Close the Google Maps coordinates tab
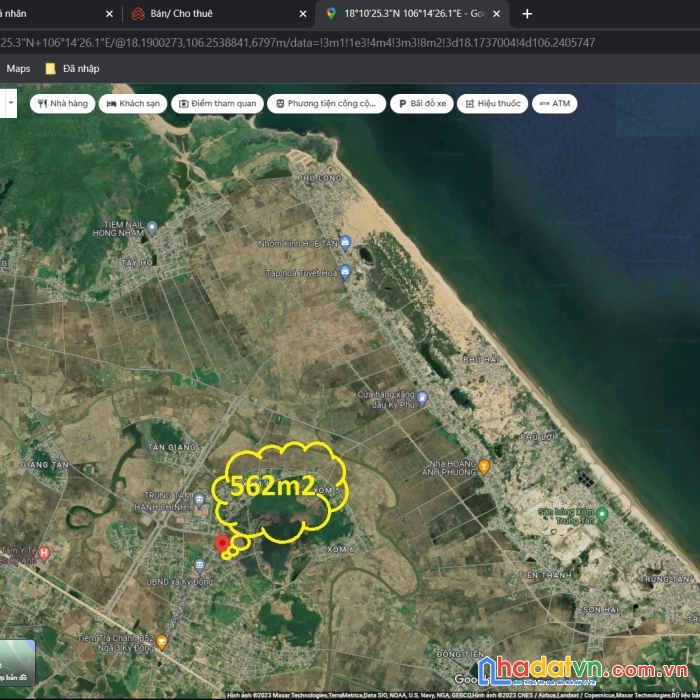 click(x=496, y=14)
